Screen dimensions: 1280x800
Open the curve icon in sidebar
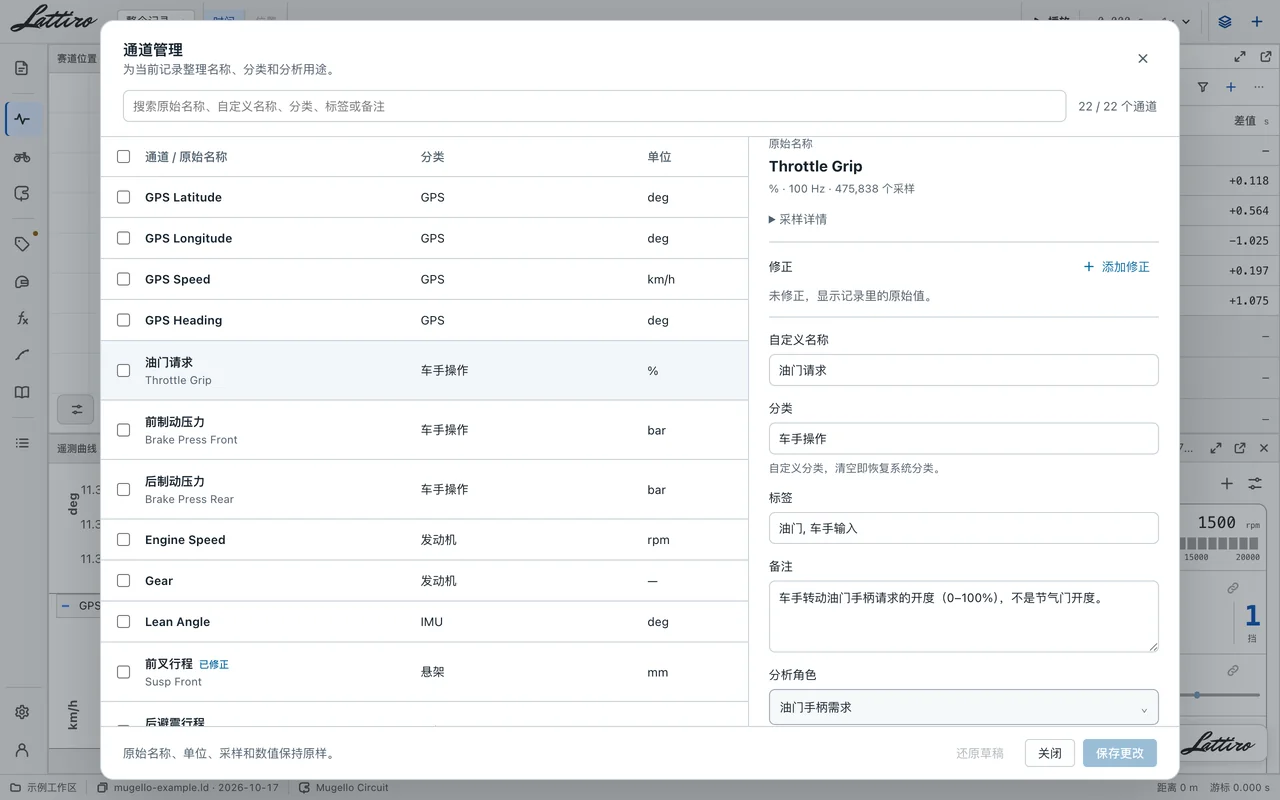point(22,355)
